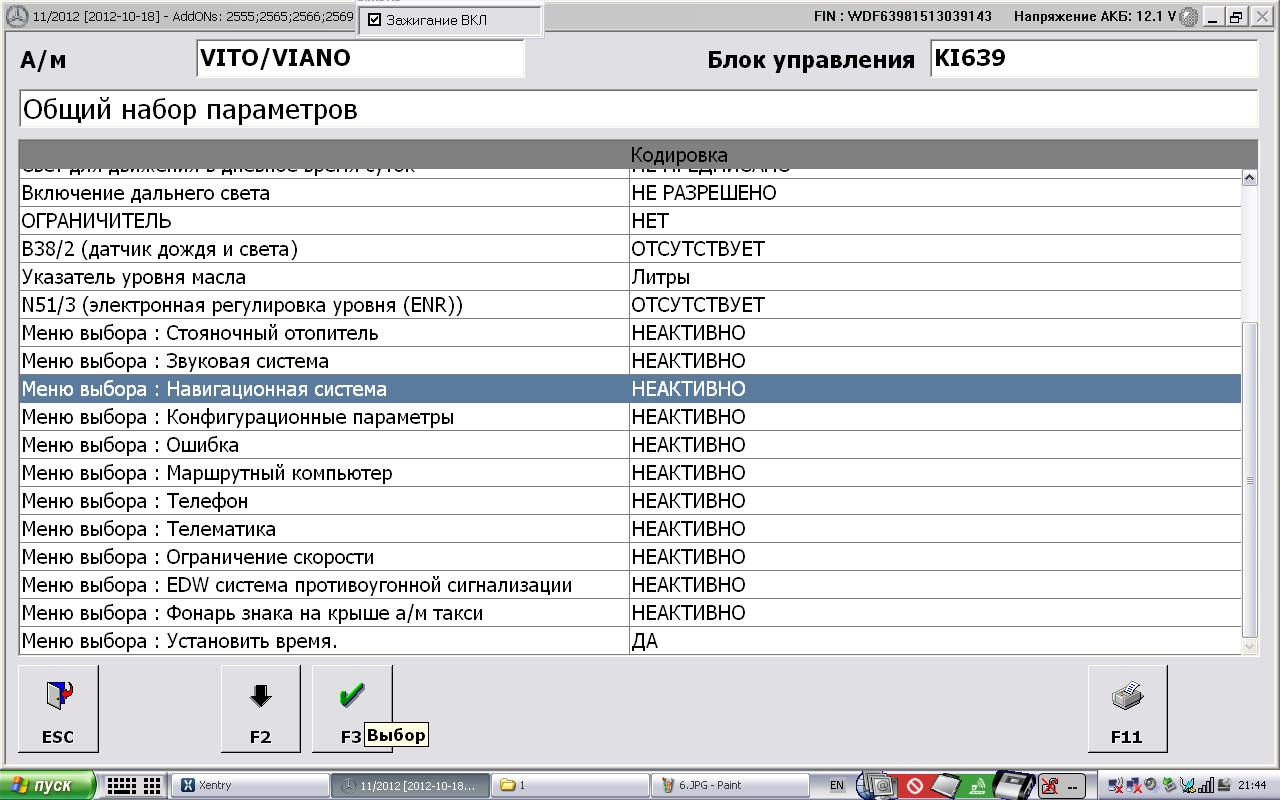Image resolution: width=1280 pixels, height=800 pixels.
Task: Click the "Литры" coding value
Action: click(661, 277)
